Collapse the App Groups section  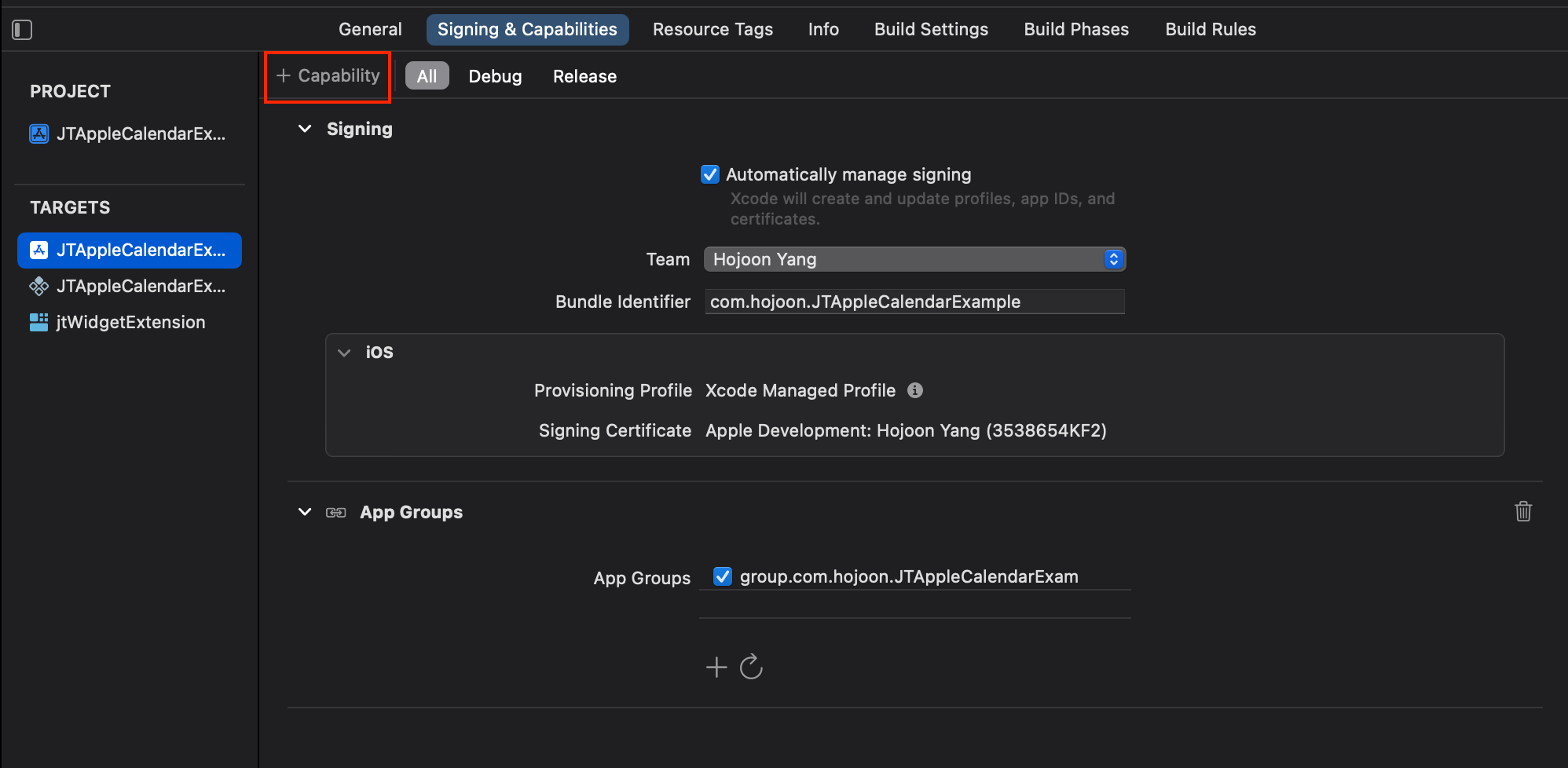point(305,512)
